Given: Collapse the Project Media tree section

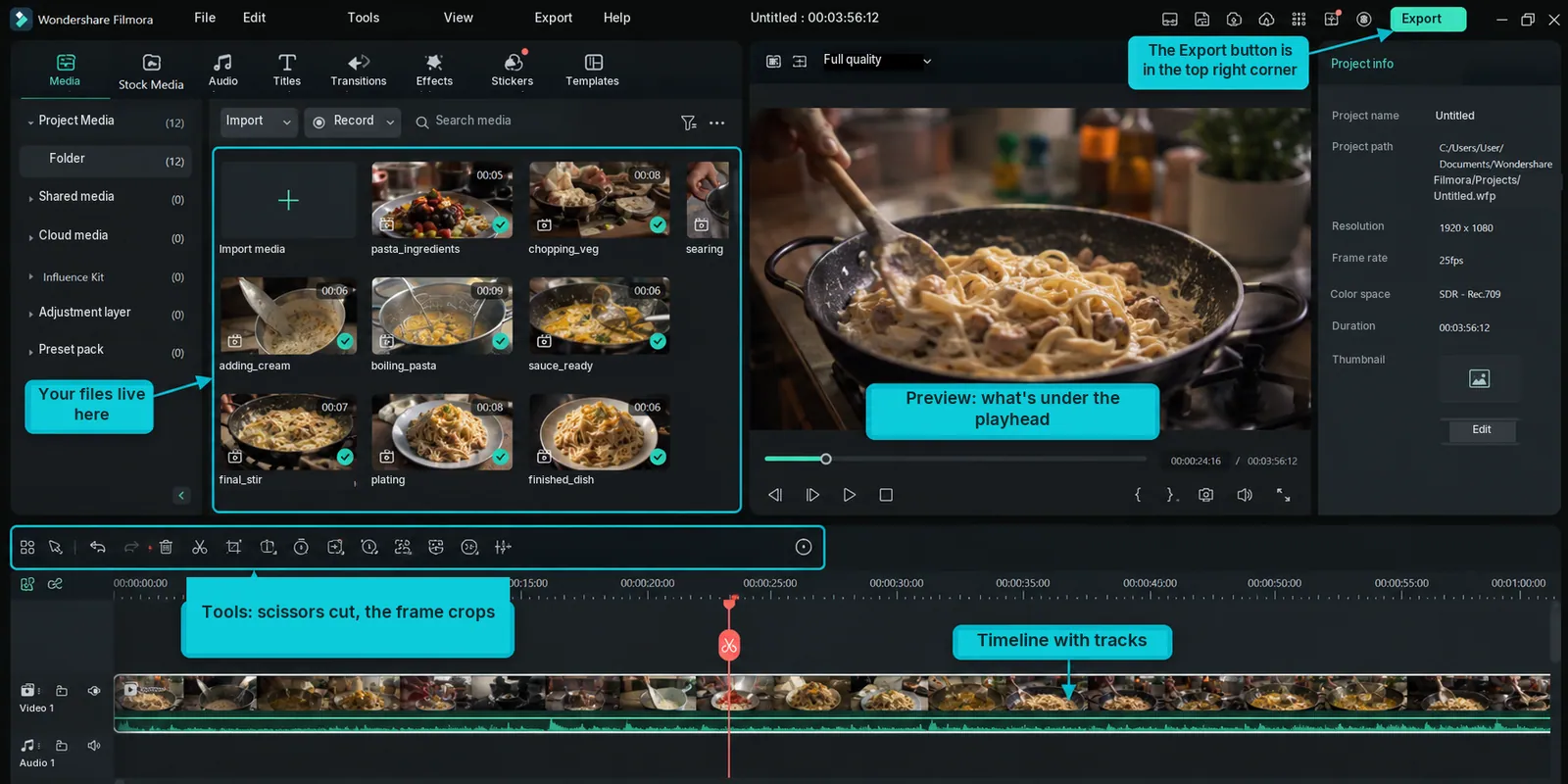Looking at the screenshot, I should 30,122.
